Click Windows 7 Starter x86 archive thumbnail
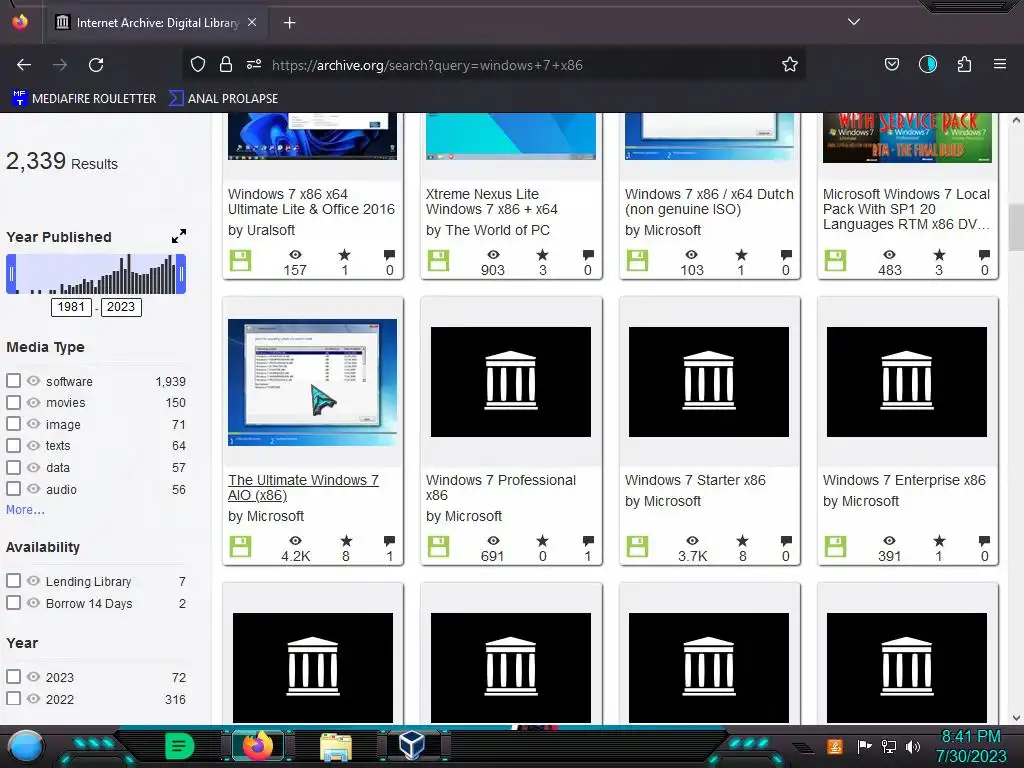The image size is (1024, 768). tap(709, 382)
